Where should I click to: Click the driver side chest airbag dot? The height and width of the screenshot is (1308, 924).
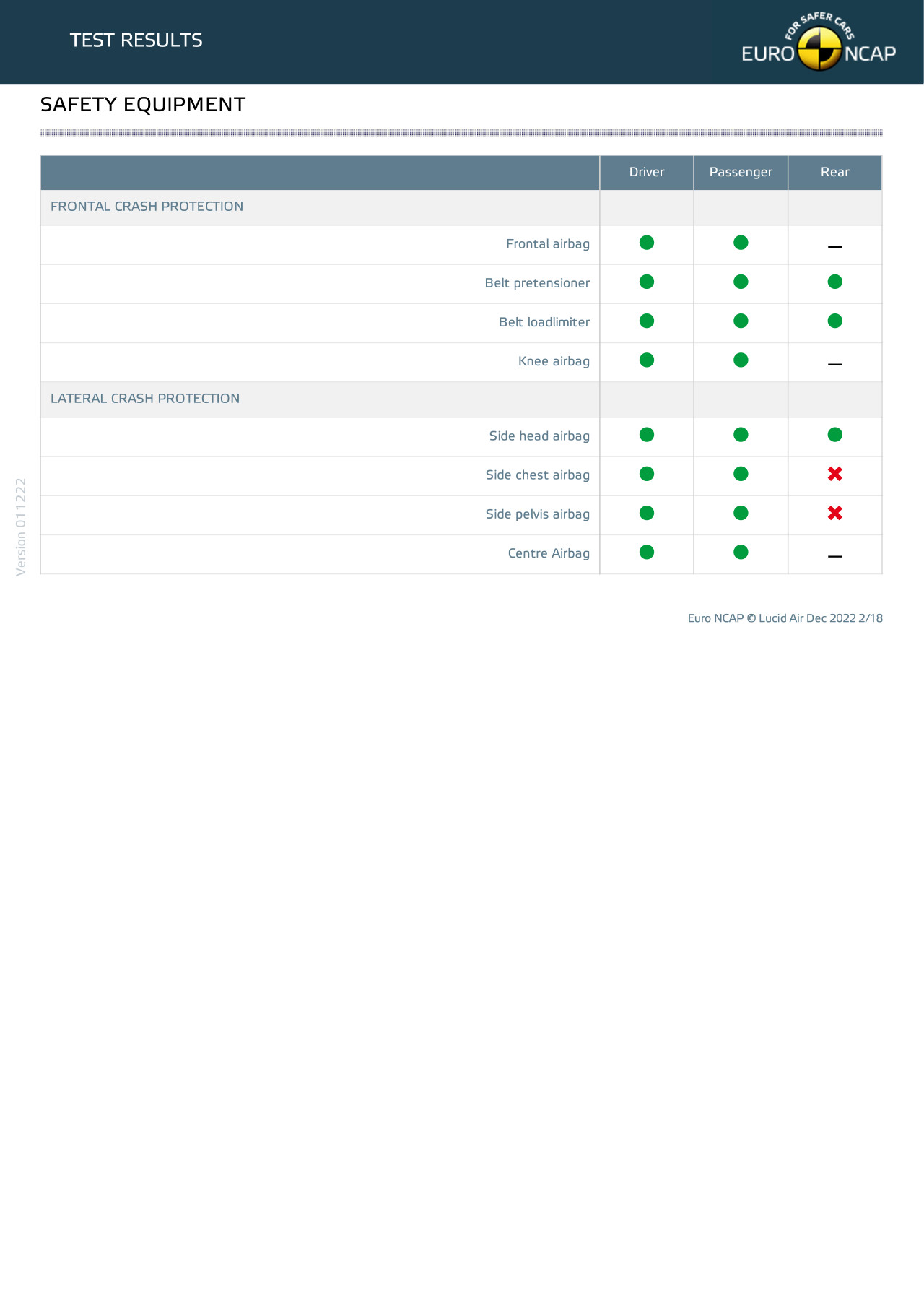tap(647, 474)
